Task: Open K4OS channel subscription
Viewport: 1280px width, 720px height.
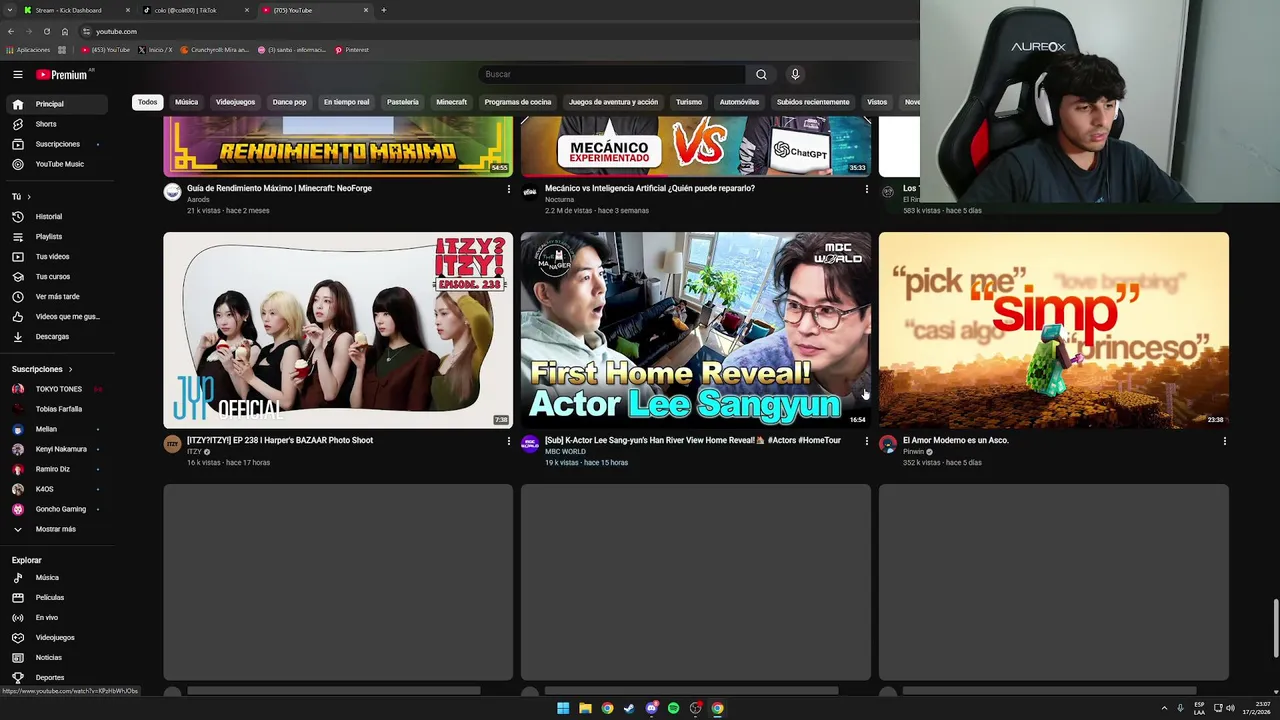Action: coord(57,489)
